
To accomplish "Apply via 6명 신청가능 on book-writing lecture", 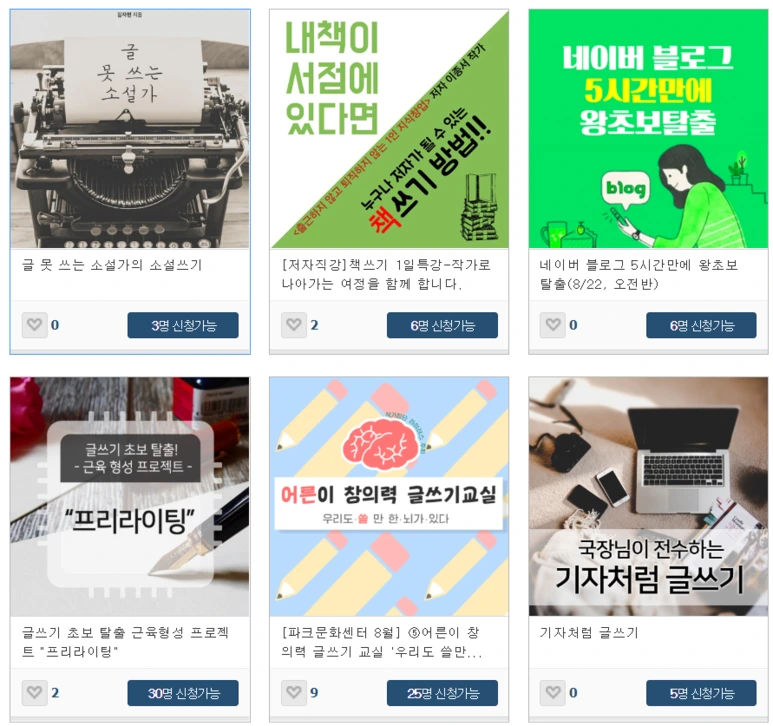I will [x=442, y=325].
